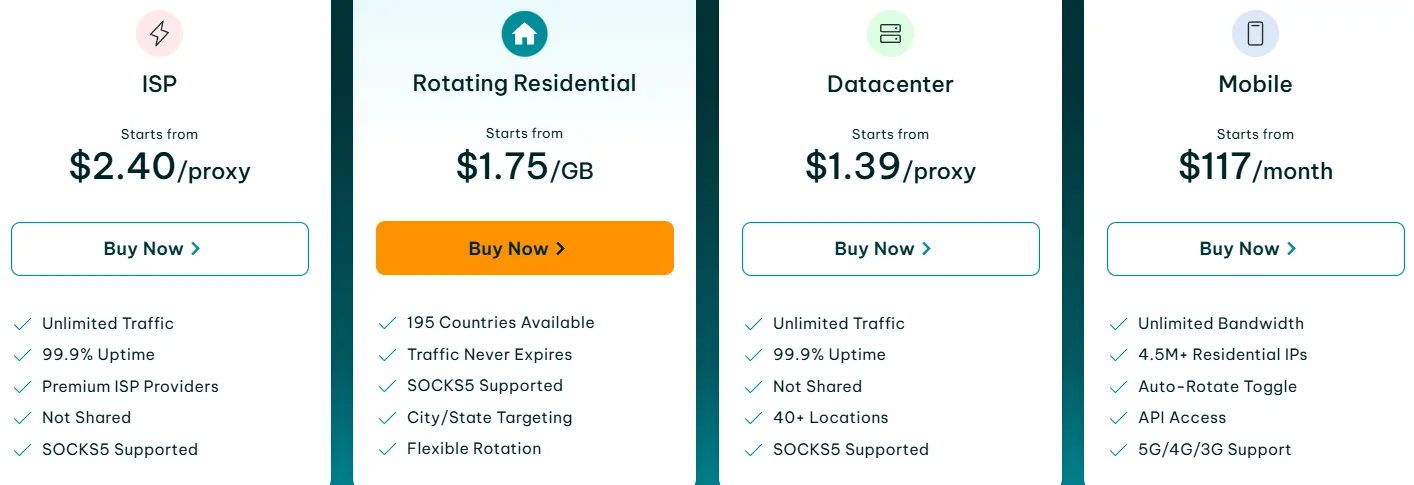1414x485 pixels.
Task: Click checkmark next to Auto-Rotate Toggle
Action: [x=1118, y=387]
